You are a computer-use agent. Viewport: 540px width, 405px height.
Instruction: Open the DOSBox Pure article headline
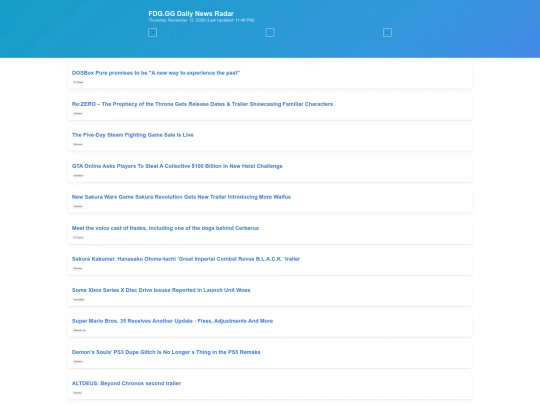(x=156, y=73)
